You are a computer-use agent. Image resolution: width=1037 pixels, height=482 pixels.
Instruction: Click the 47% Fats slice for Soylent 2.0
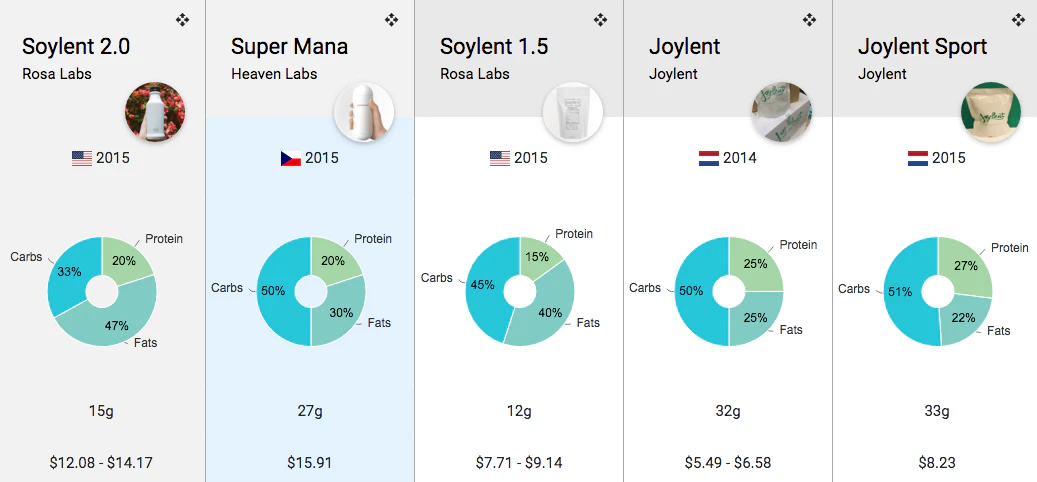(x=118, y=322)
